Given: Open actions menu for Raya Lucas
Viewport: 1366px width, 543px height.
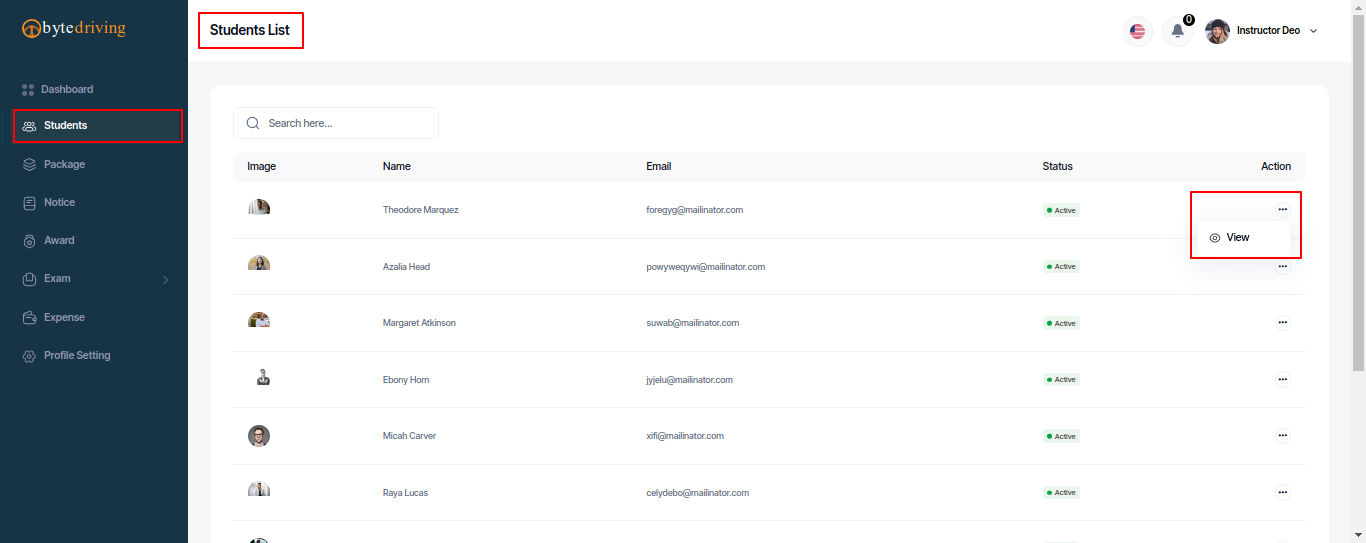Looking at the screenshot, I should tap(1282, 493).
